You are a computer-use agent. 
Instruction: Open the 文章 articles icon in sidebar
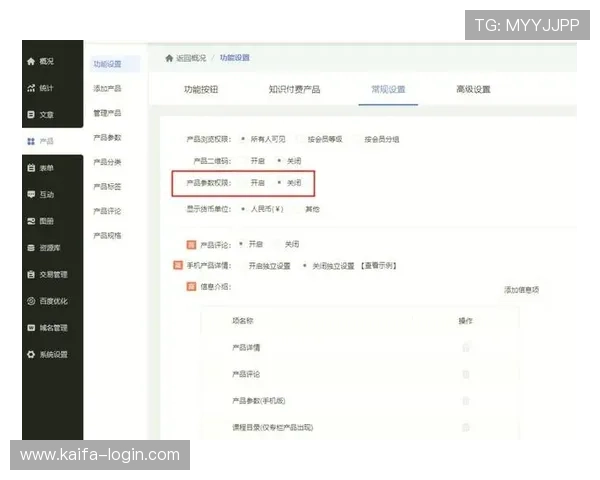31,114
